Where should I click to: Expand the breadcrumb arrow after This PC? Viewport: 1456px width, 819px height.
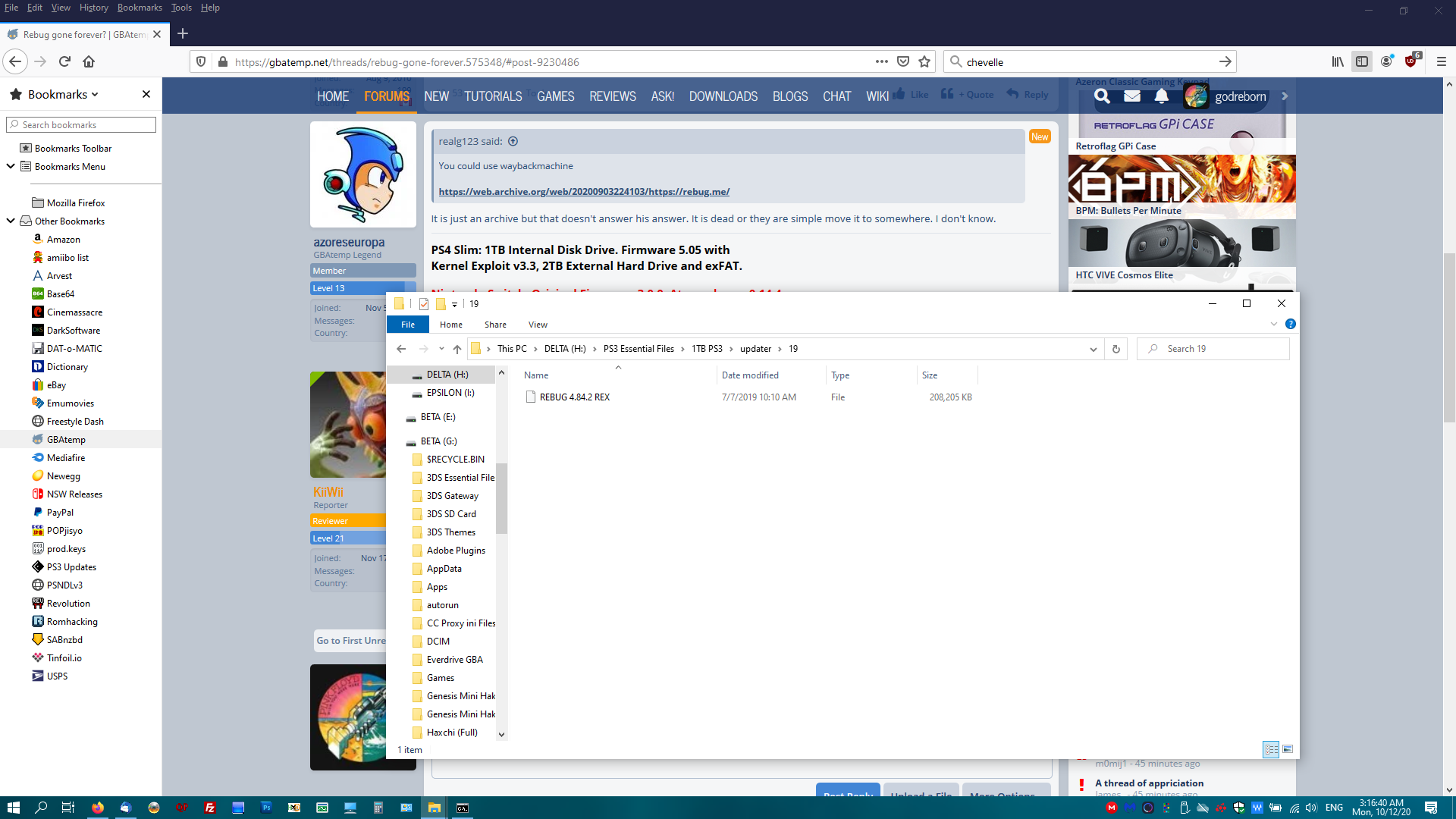pyautogui.click(x=535, y=349)
